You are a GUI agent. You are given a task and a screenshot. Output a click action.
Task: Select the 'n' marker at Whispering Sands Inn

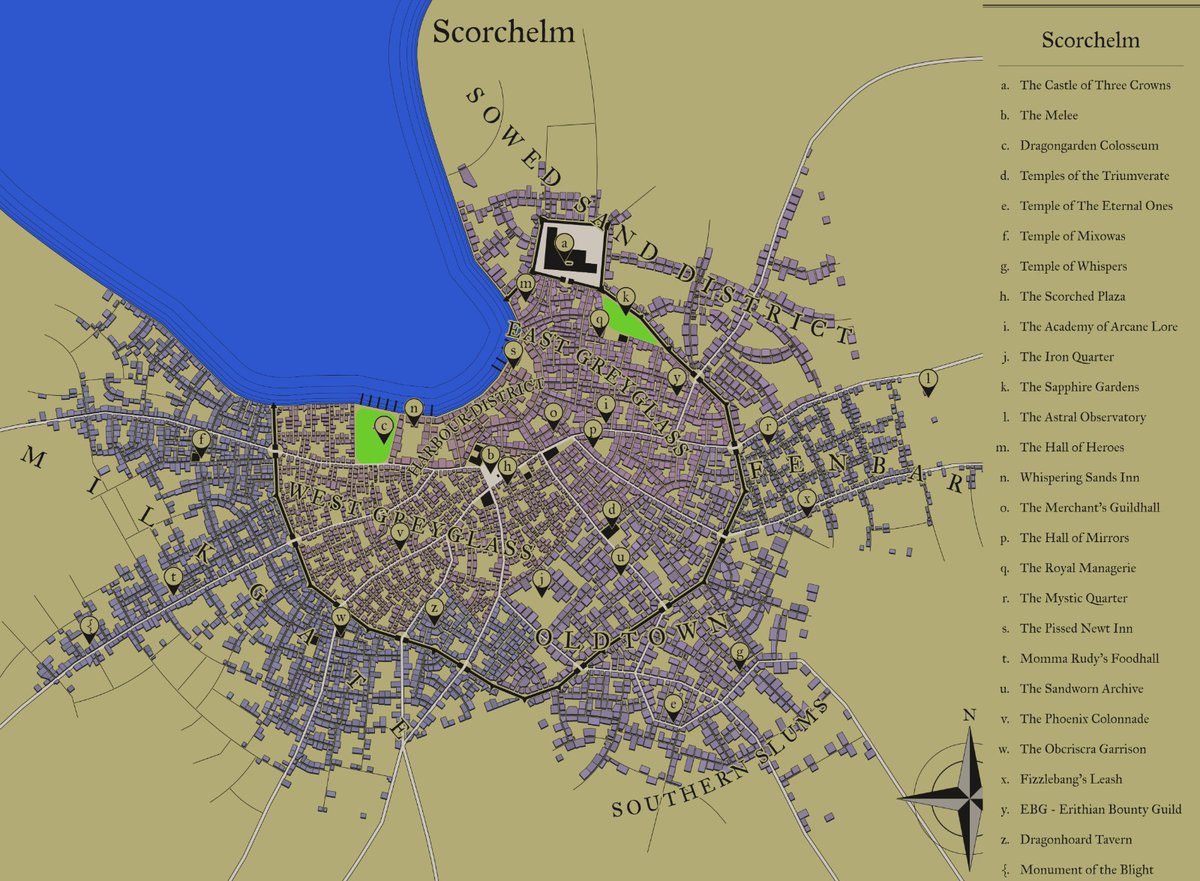(414, 408)
